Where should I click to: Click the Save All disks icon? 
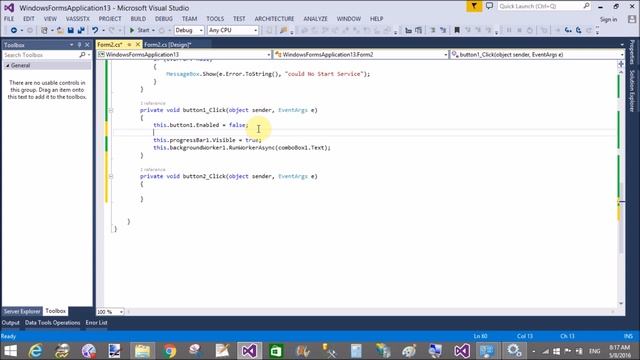click(x=81, y=30)
